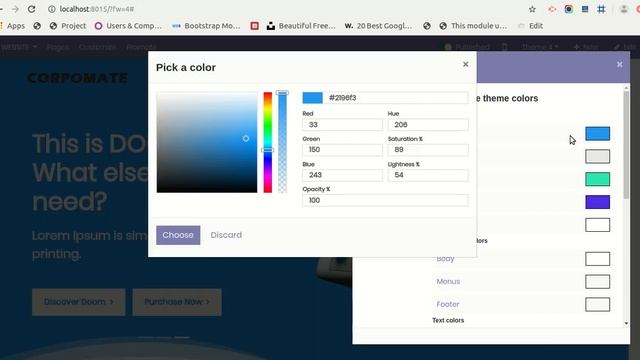Open the This module u... bookmark
The height and width of the screenshot is (360, 640).
point(473,26)
